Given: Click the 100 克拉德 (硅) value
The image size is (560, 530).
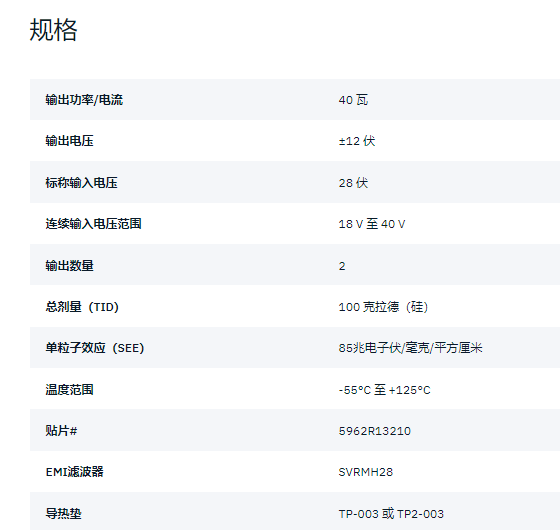Looking at the screenshot, I should [x=383, y=306].
